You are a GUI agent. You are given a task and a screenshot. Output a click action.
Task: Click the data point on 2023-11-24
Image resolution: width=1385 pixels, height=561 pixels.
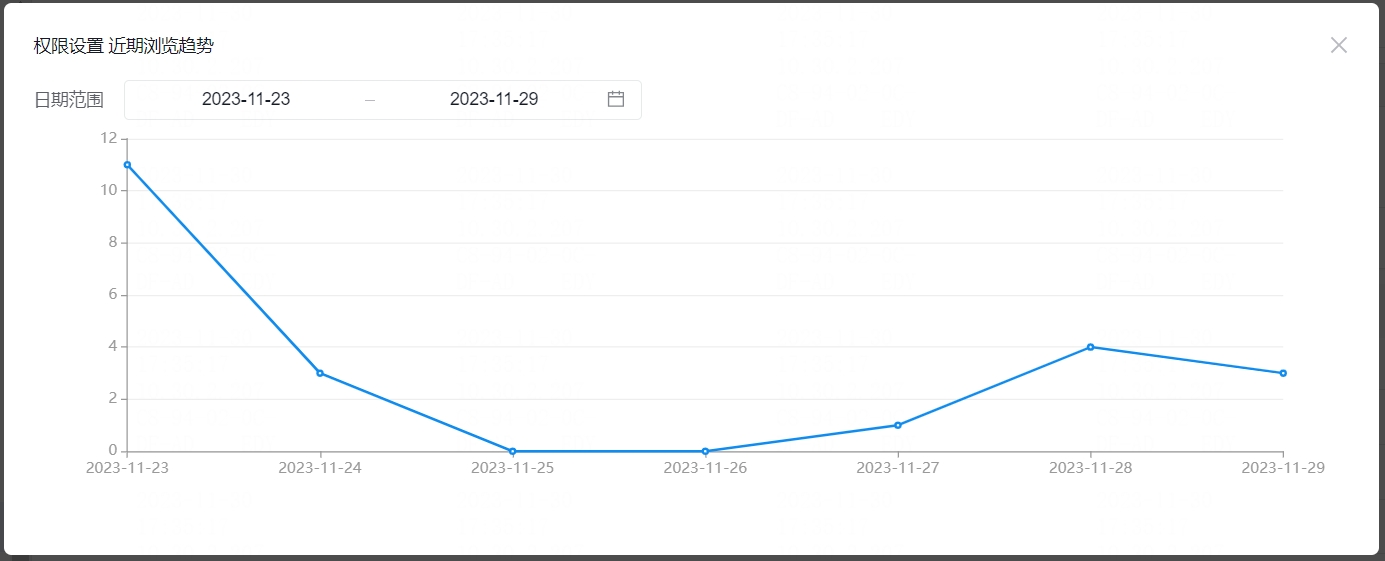tap(320, 373)
